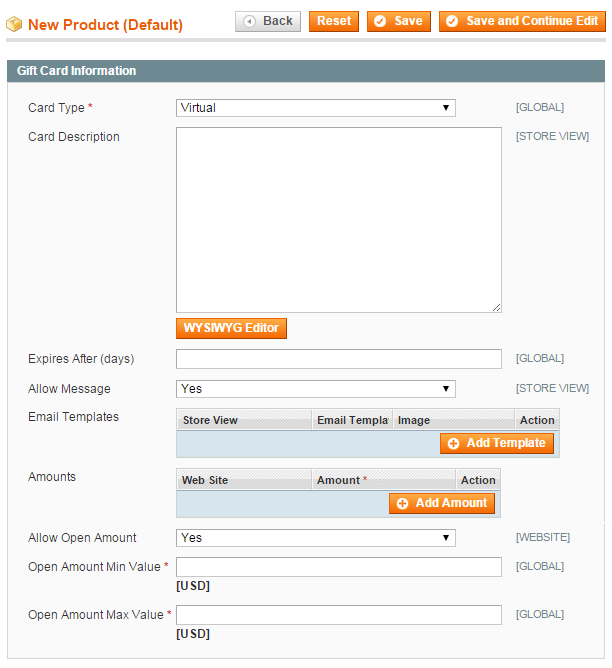Click the Allow Open Amount label
Viewport: 612px width, 668px height.
pos(82,538)
